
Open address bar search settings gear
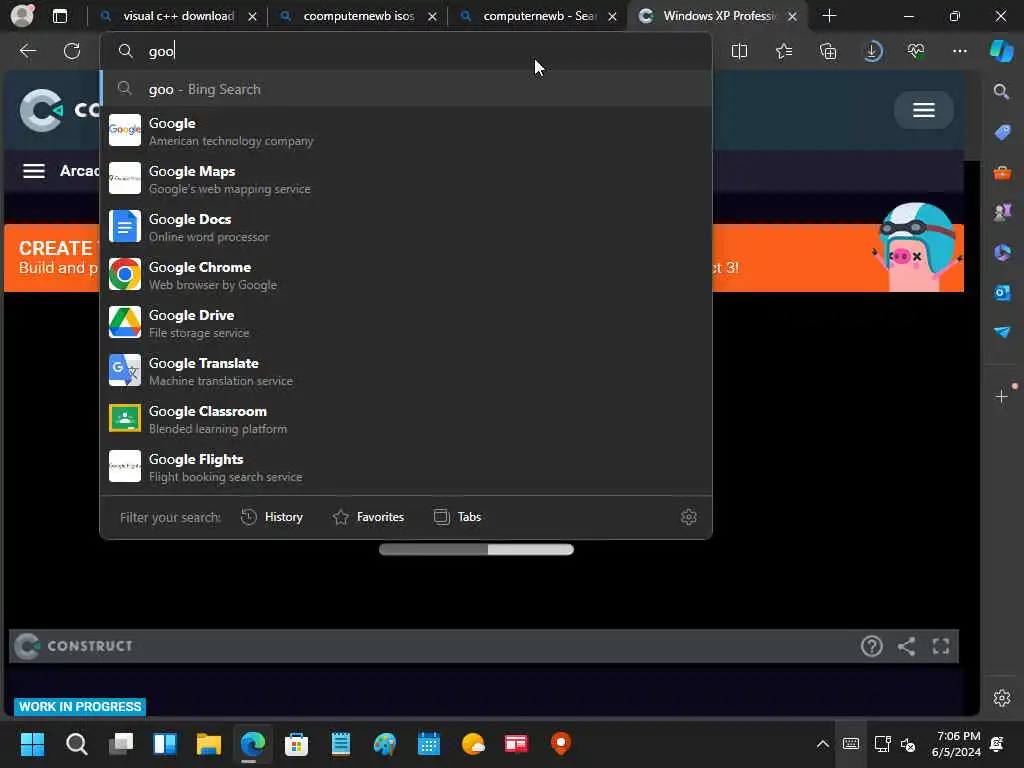688,517
